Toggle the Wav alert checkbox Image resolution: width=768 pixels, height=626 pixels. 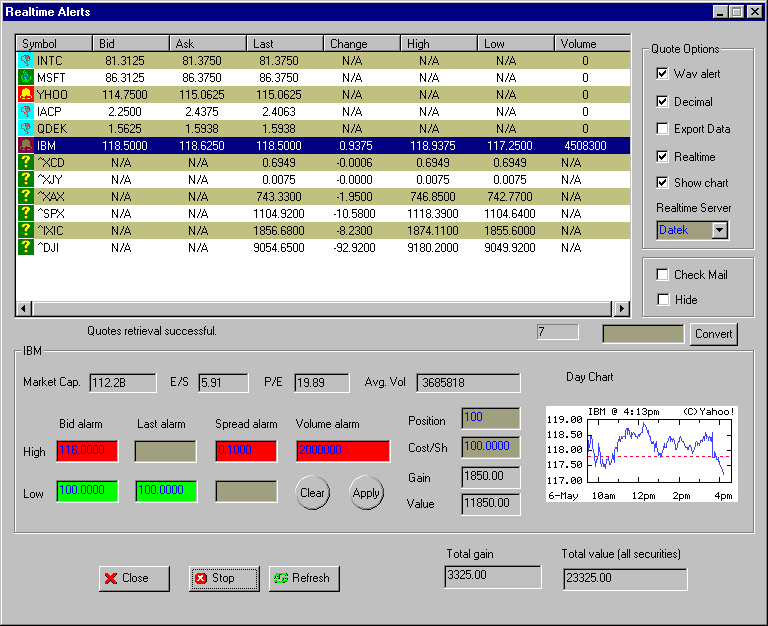click(662, 74)
